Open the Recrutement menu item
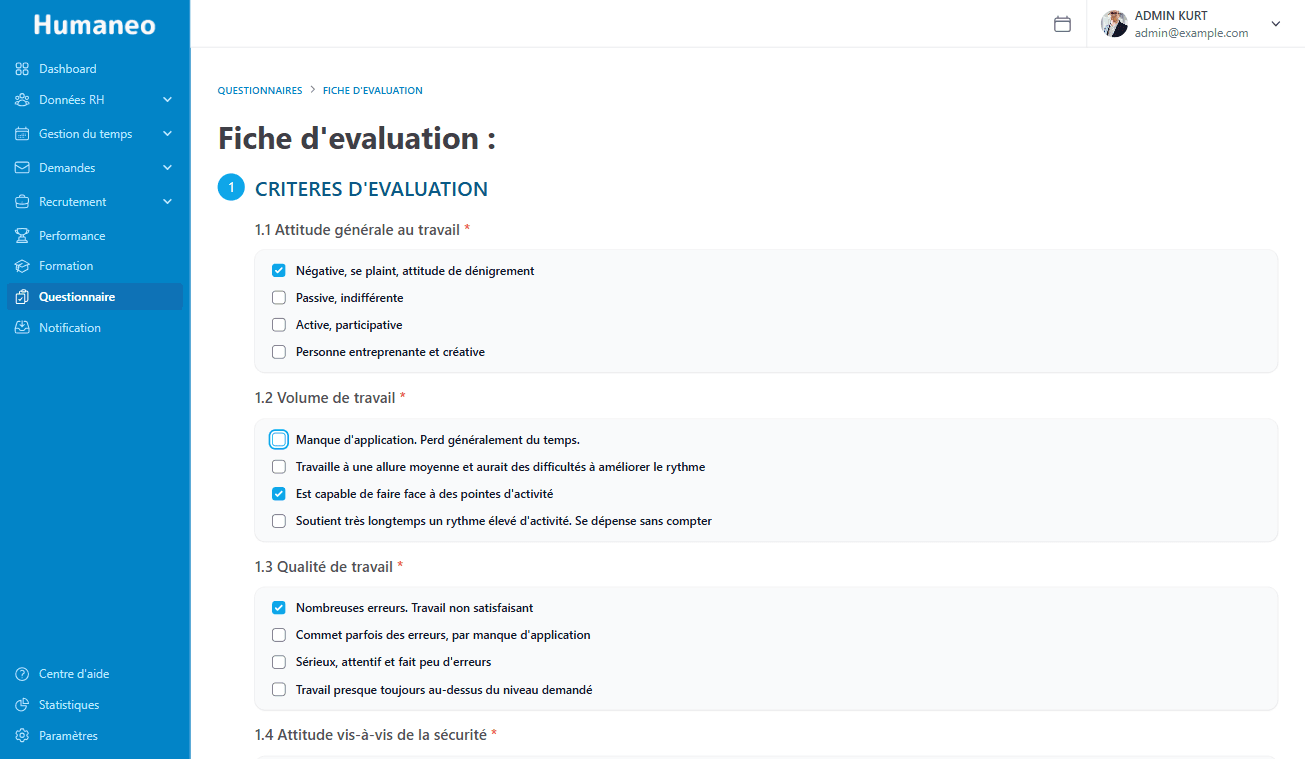The height and width of the screenshot is (759, 1305). (x=72, y=202)
